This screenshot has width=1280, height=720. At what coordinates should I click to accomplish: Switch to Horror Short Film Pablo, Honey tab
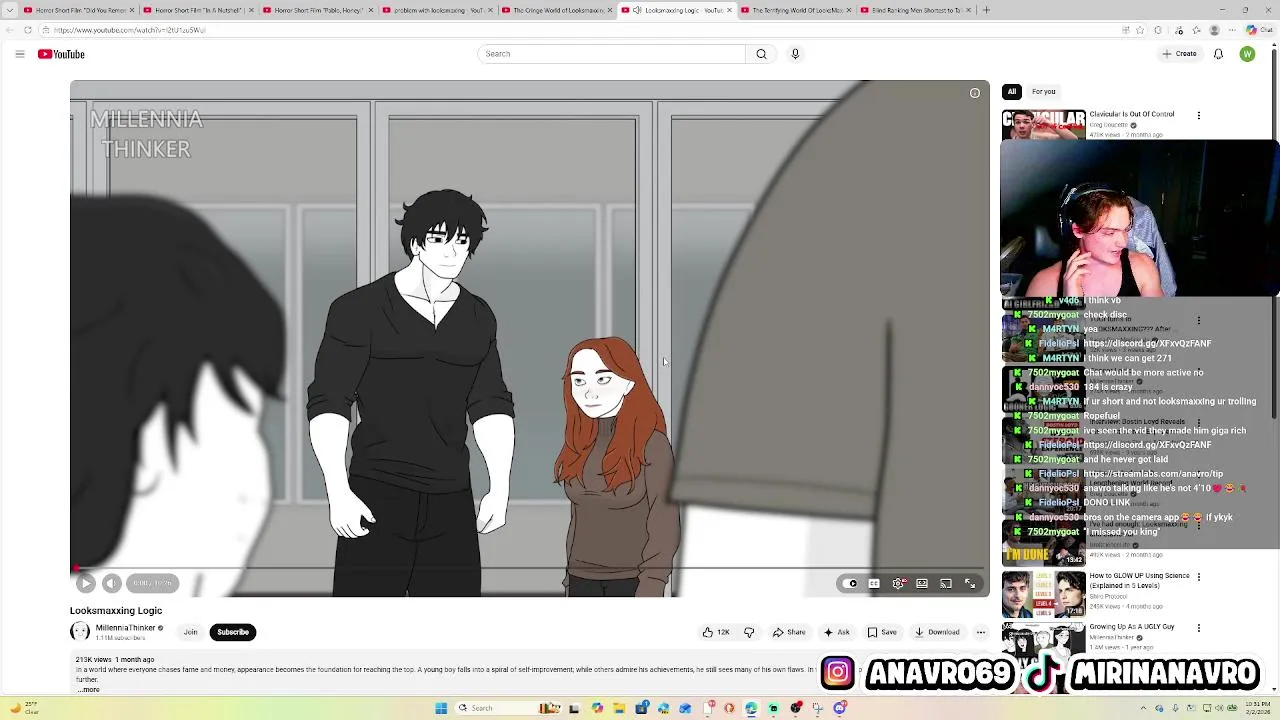[x=316, y=10]
